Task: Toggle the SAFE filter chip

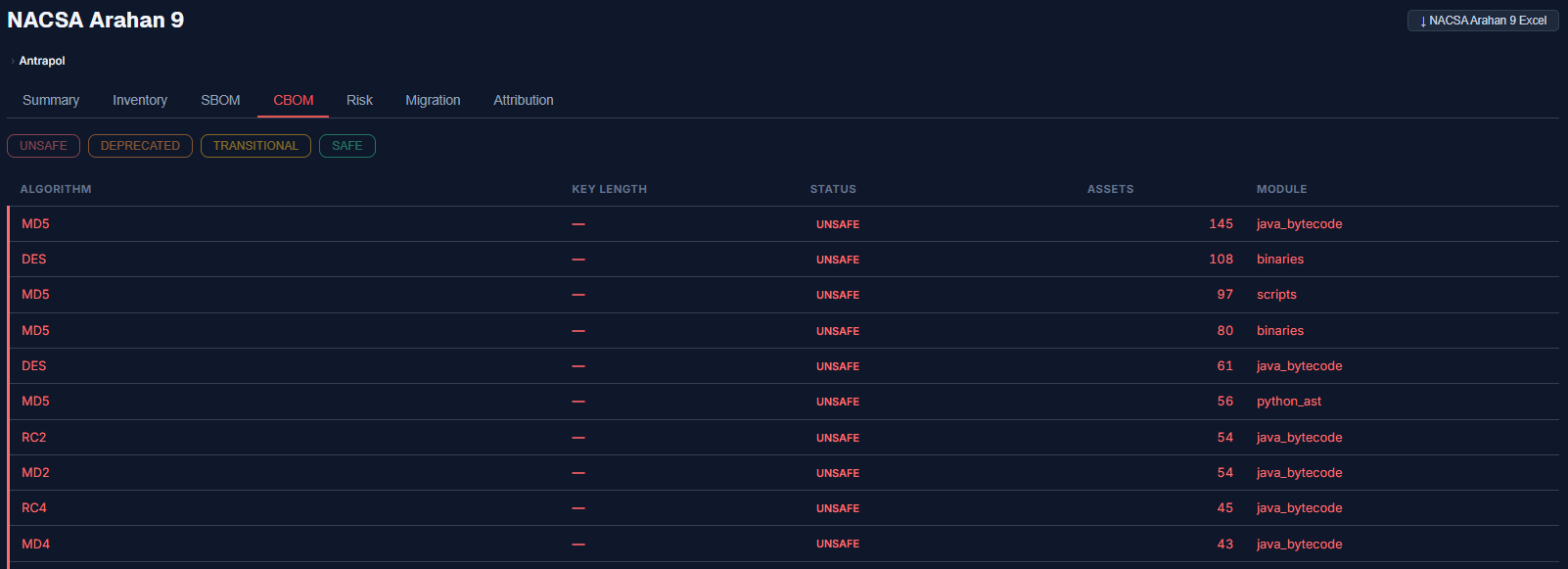Action: (x=346, y=146)
